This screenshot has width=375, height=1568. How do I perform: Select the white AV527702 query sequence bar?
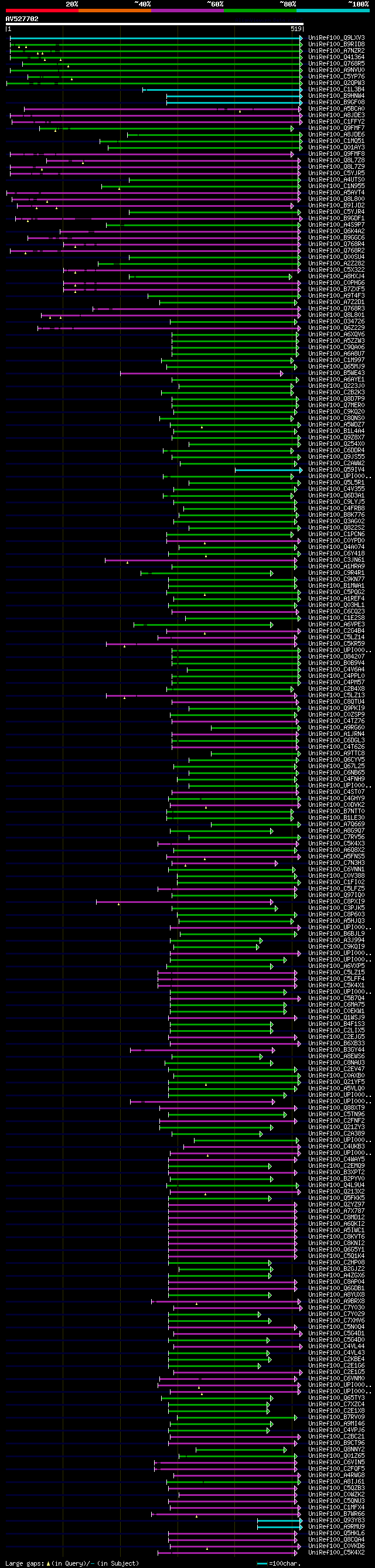tap(155, 24)
